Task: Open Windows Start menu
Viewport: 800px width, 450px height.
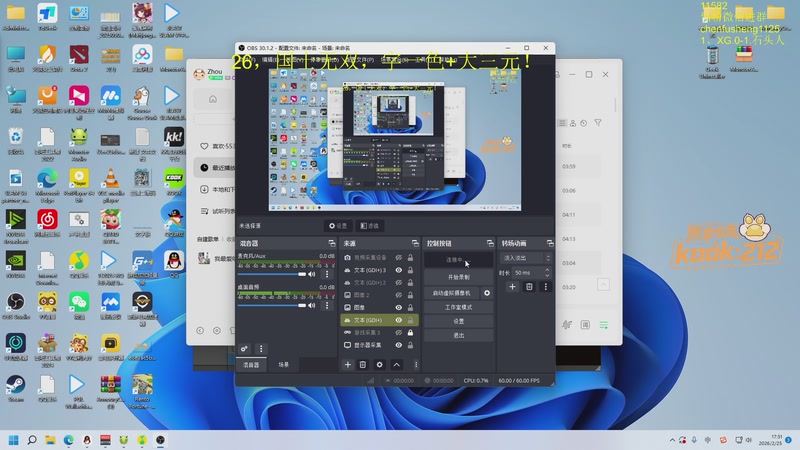Action: [x=14, y=440]
